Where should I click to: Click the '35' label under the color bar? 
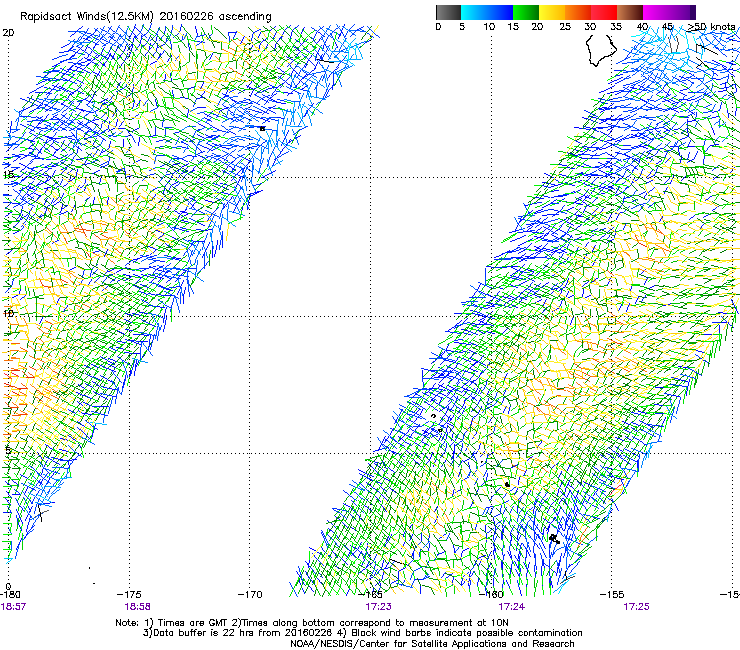coord(616,27)
